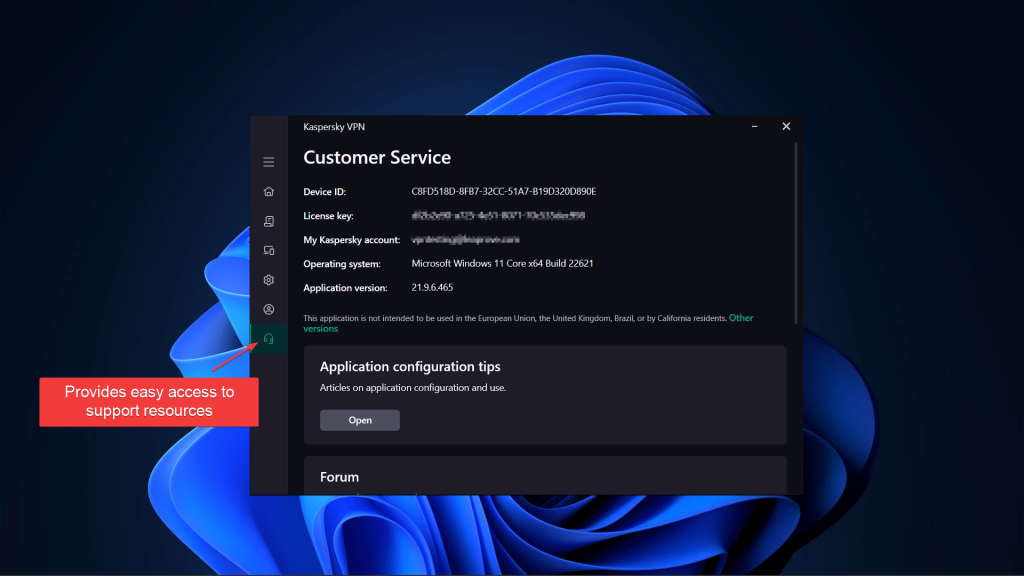Click 'Articles on application configuration and use.' text
The image size is (1024, 576).
click(413, 387)
